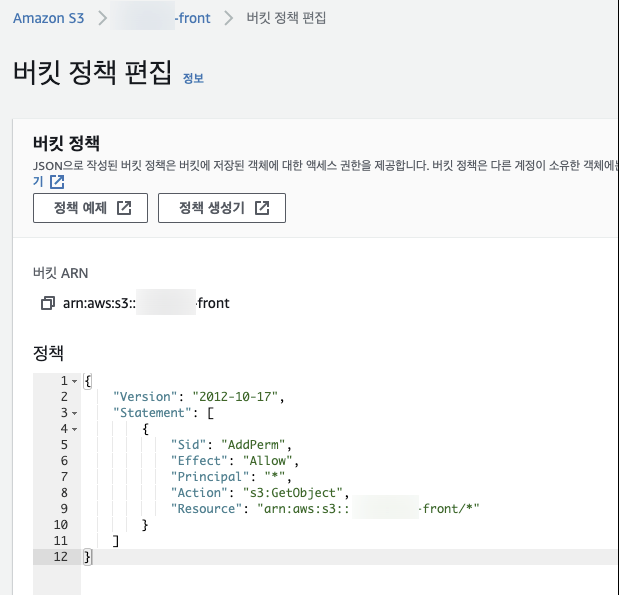Launch the 정책 생성기 button label
619x595 pixels.
pyautogui.click(x=211, y=208)
